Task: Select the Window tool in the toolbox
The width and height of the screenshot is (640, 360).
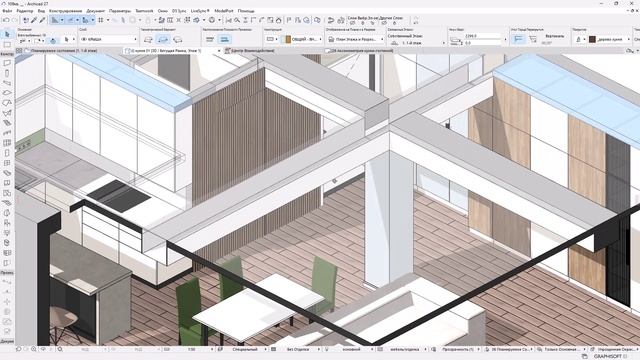Action: (7, 163)
